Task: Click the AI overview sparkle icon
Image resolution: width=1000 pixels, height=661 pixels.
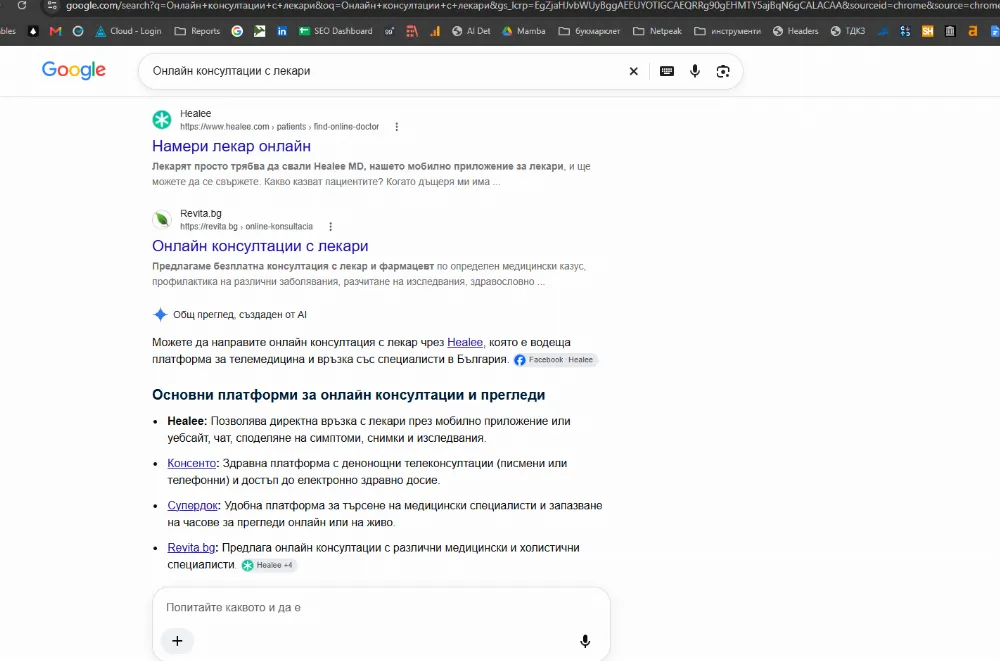Action: [x=160, y=315]
